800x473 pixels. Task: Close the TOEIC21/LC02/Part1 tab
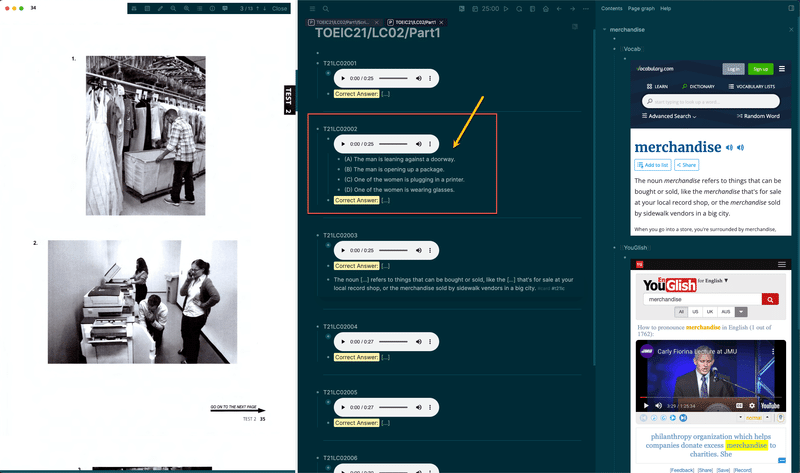441,22
